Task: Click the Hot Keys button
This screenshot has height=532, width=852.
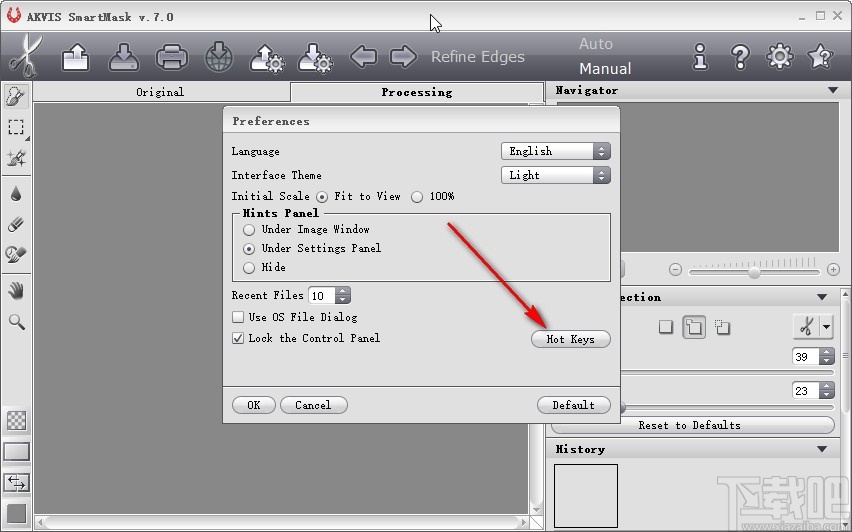Action: point(571,339)
